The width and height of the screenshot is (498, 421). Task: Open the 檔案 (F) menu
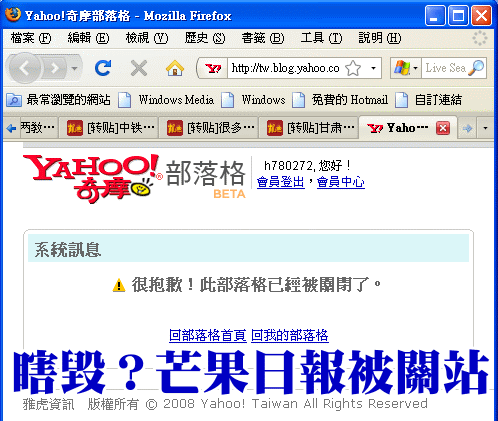pyautogui.click(x=31, y=38)
